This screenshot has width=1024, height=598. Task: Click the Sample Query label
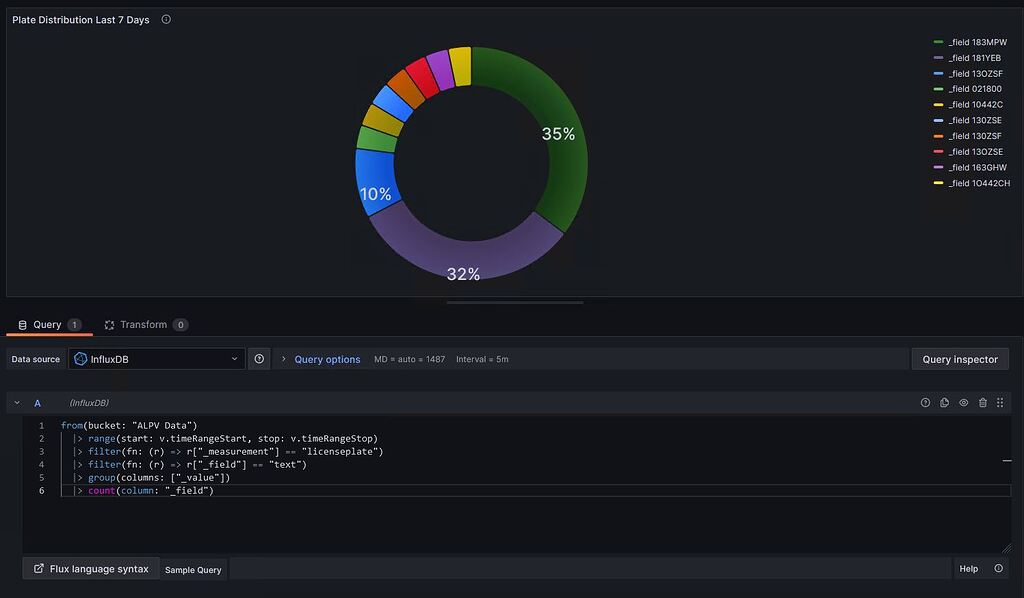193,569
